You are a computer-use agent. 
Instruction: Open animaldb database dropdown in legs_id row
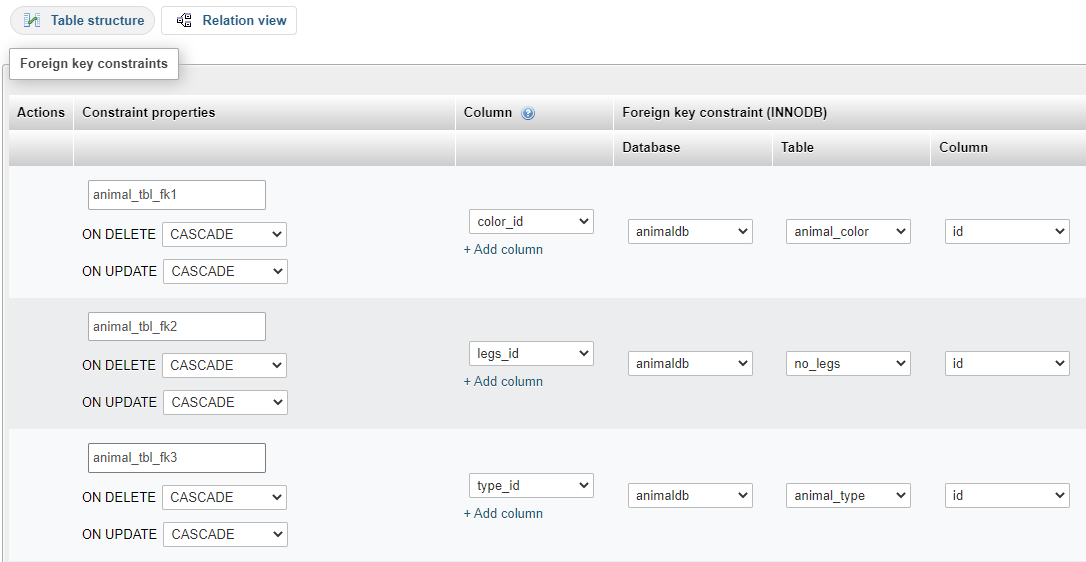(691, 363)
